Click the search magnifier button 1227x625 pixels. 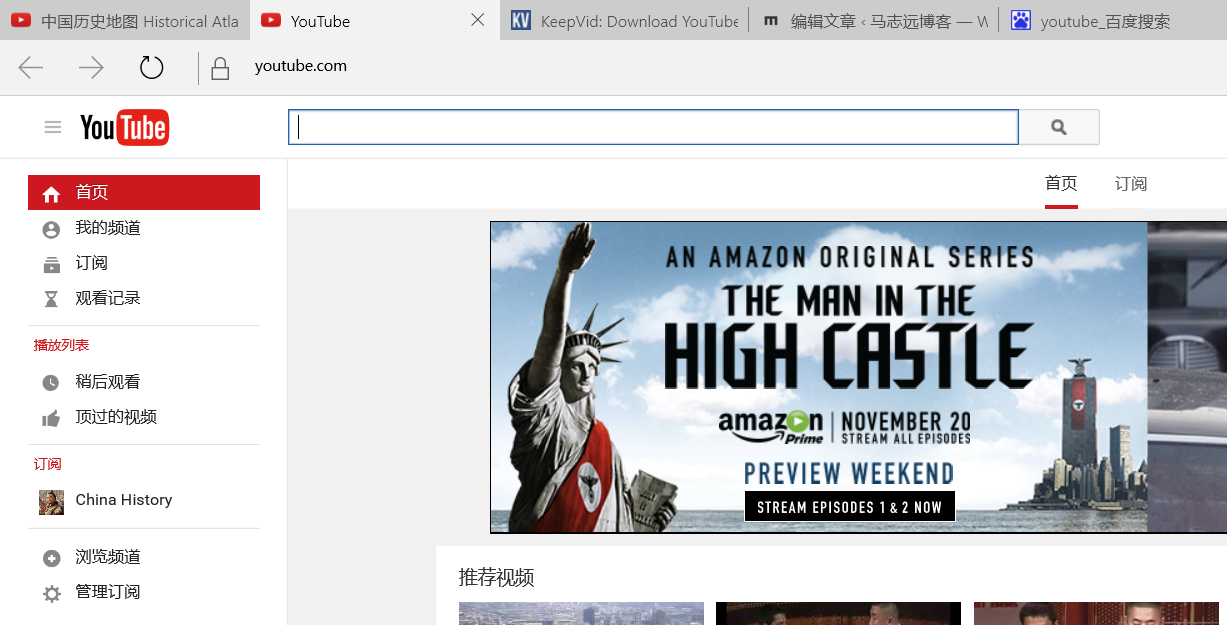click(x=1059, y=127)
